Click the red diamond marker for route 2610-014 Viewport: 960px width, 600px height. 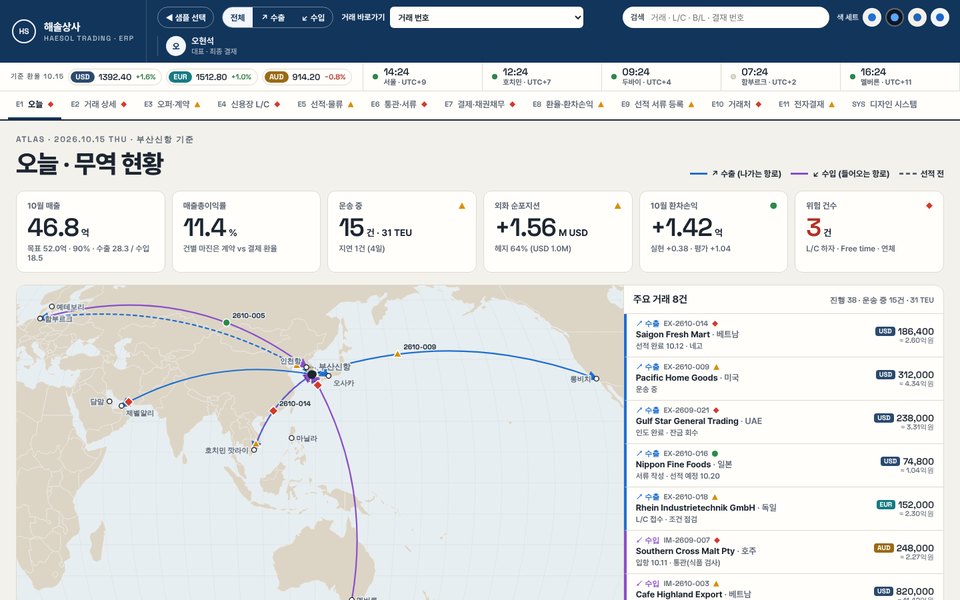[274, 410]
